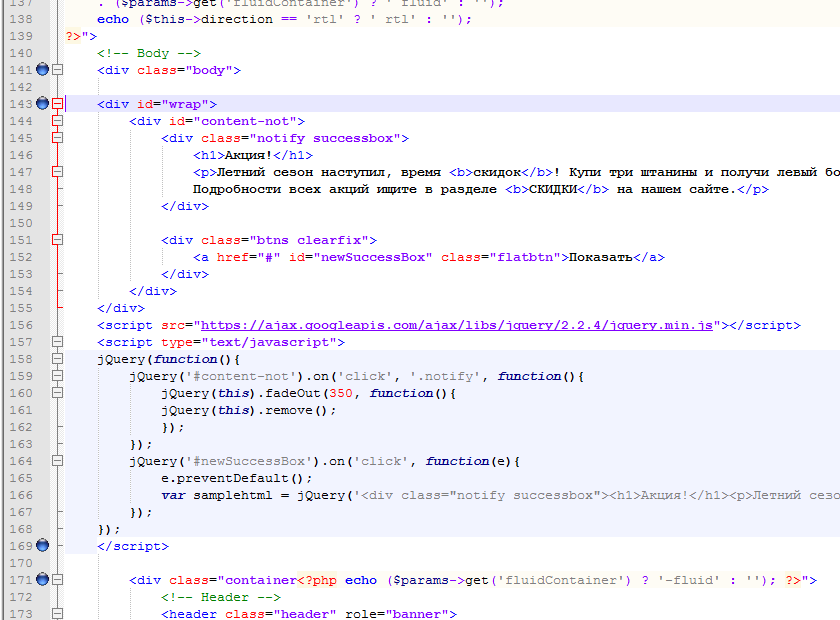Collapse the notify successbox fold on line 145
The height and width of the screenshot is (620, 840).
coord(57,138)
